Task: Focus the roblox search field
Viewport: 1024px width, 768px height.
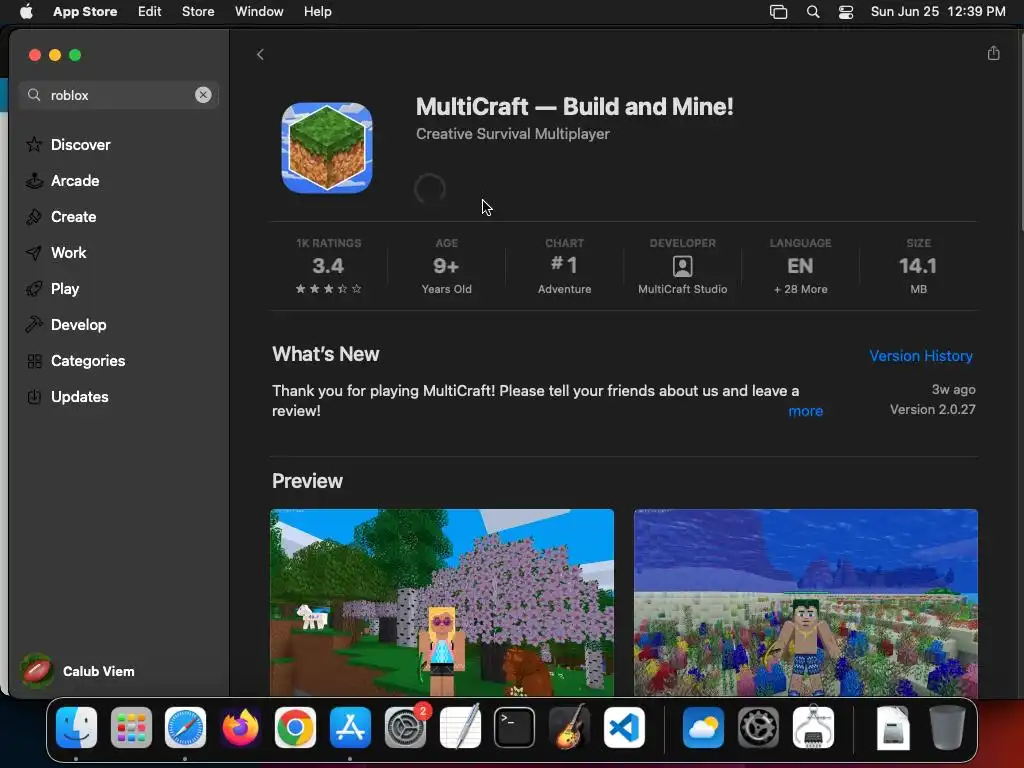Action: [119, 95]
